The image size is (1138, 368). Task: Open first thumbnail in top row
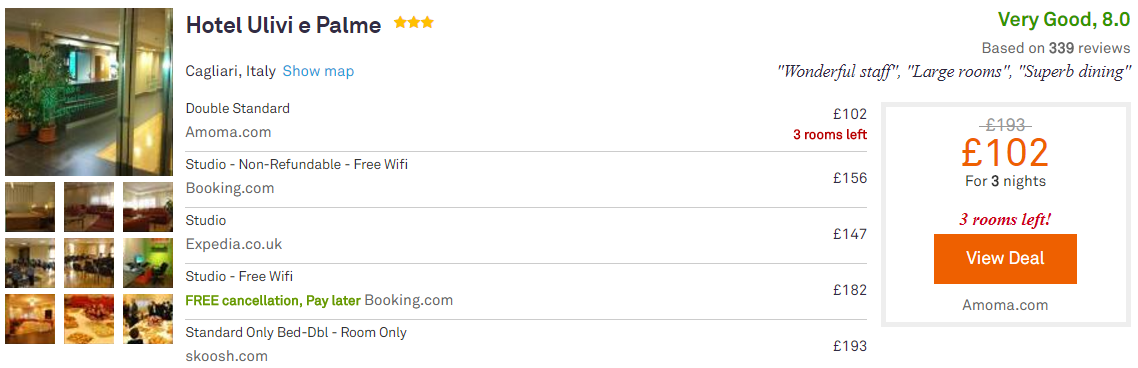coord(30,207)
